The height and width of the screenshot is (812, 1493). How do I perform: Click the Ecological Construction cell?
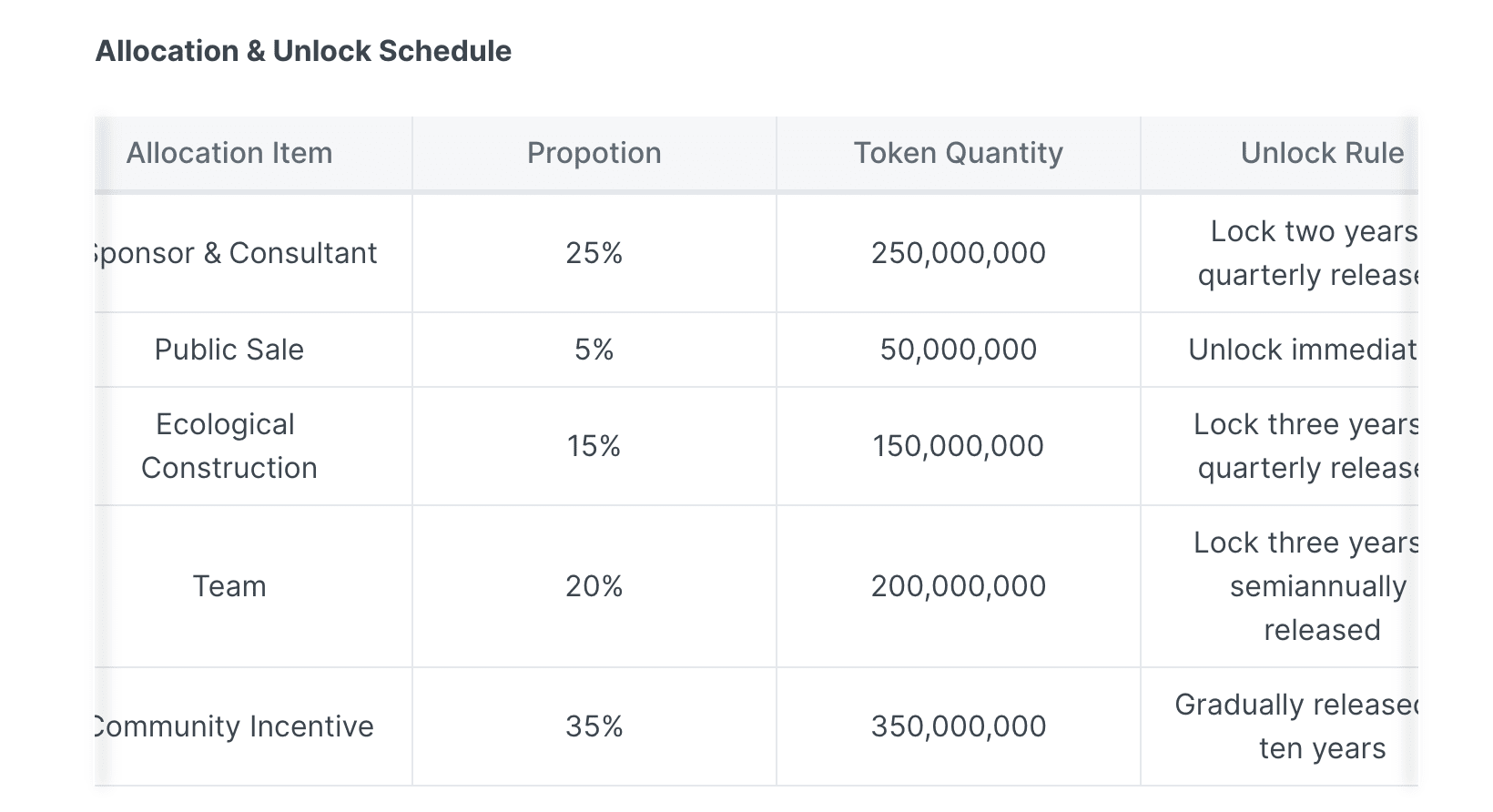(229, 446)
